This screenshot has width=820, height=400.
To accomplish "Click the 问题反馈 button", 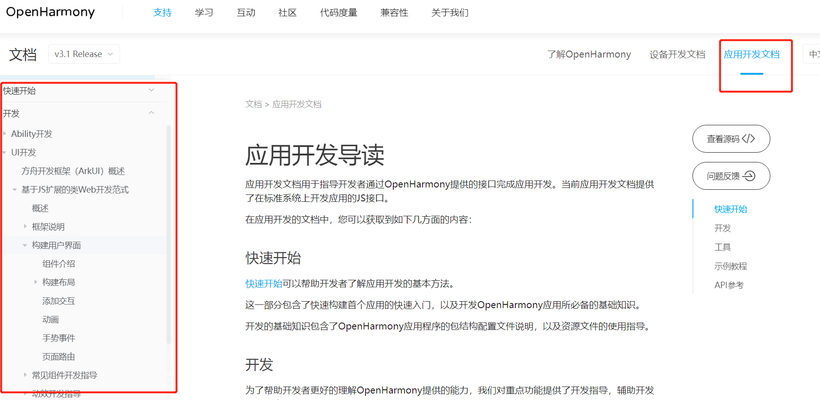I will (x=731, y=176).
